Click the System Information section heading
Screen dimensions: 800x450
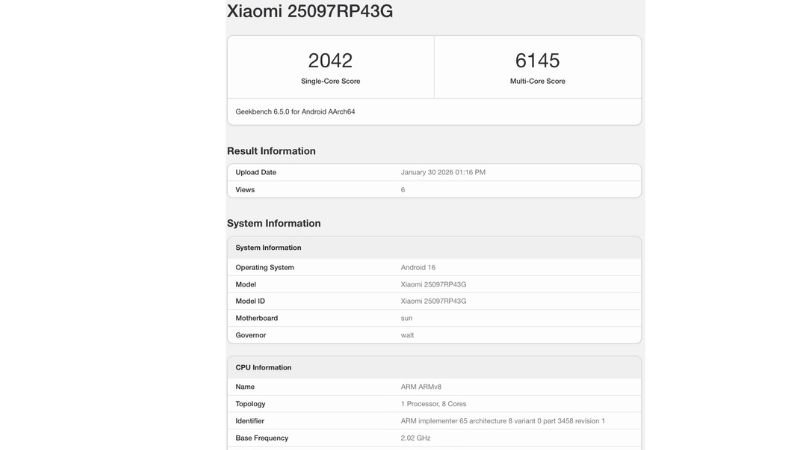[x=273, y=223]
